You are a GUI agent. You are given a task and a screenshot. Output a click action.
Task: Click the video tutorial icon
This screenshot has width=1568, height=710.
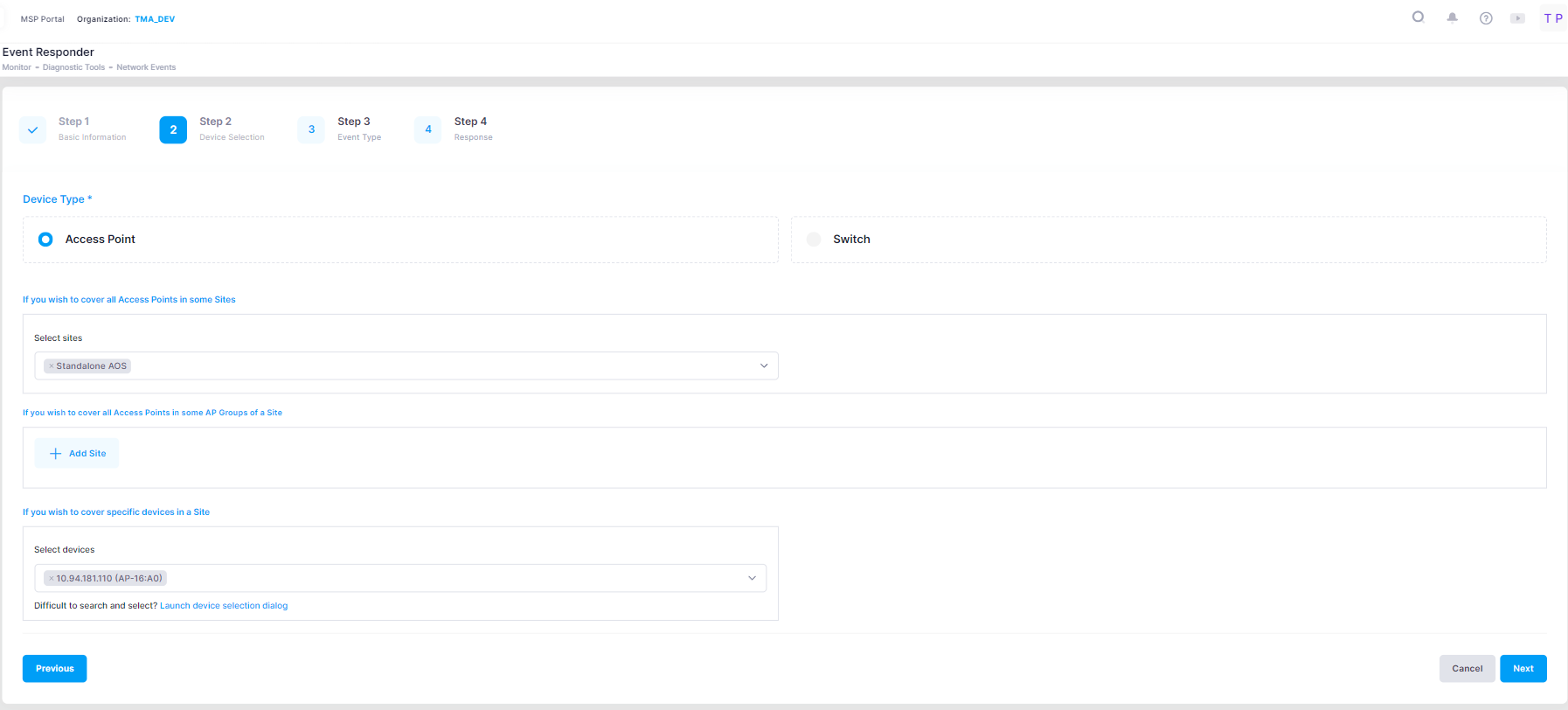click(x=1517, y=18)
